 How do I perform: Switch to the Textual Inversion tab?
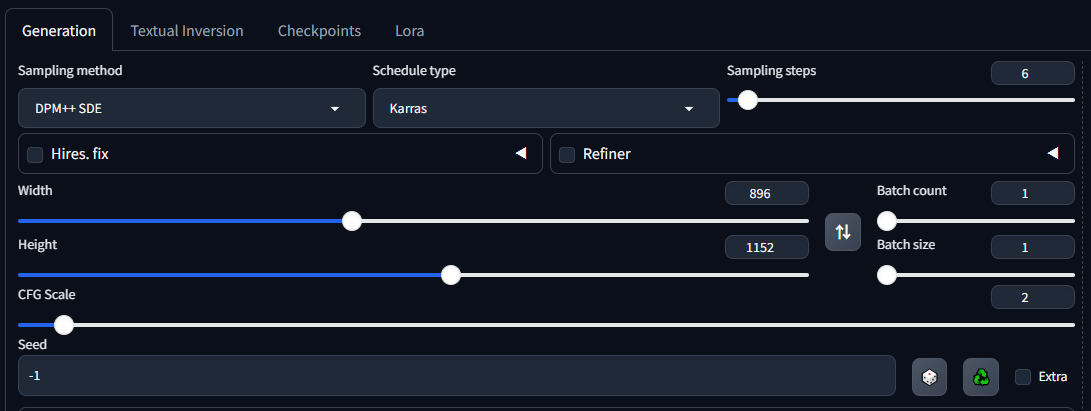tap(187, 31)
